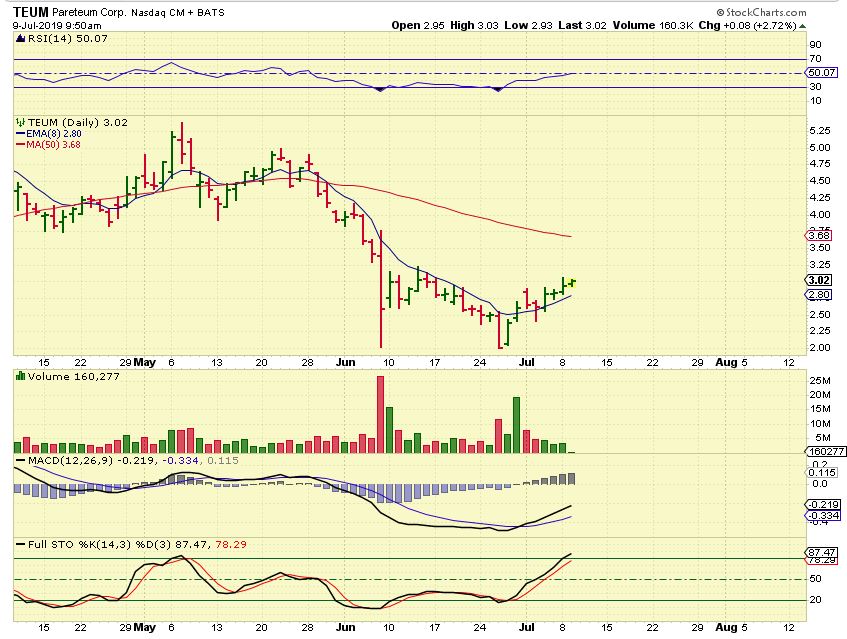Click the Jun label on price panel date axis
The image size is (847, 639).
click(x=346, y=362)
